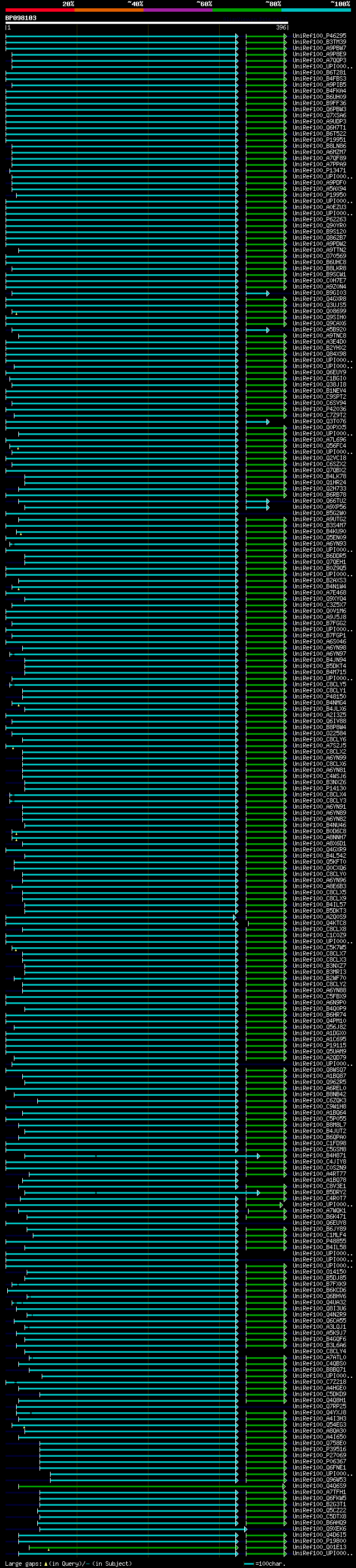Open the UniRef100_Q7XSA6 entry

[x=319, y=116]
